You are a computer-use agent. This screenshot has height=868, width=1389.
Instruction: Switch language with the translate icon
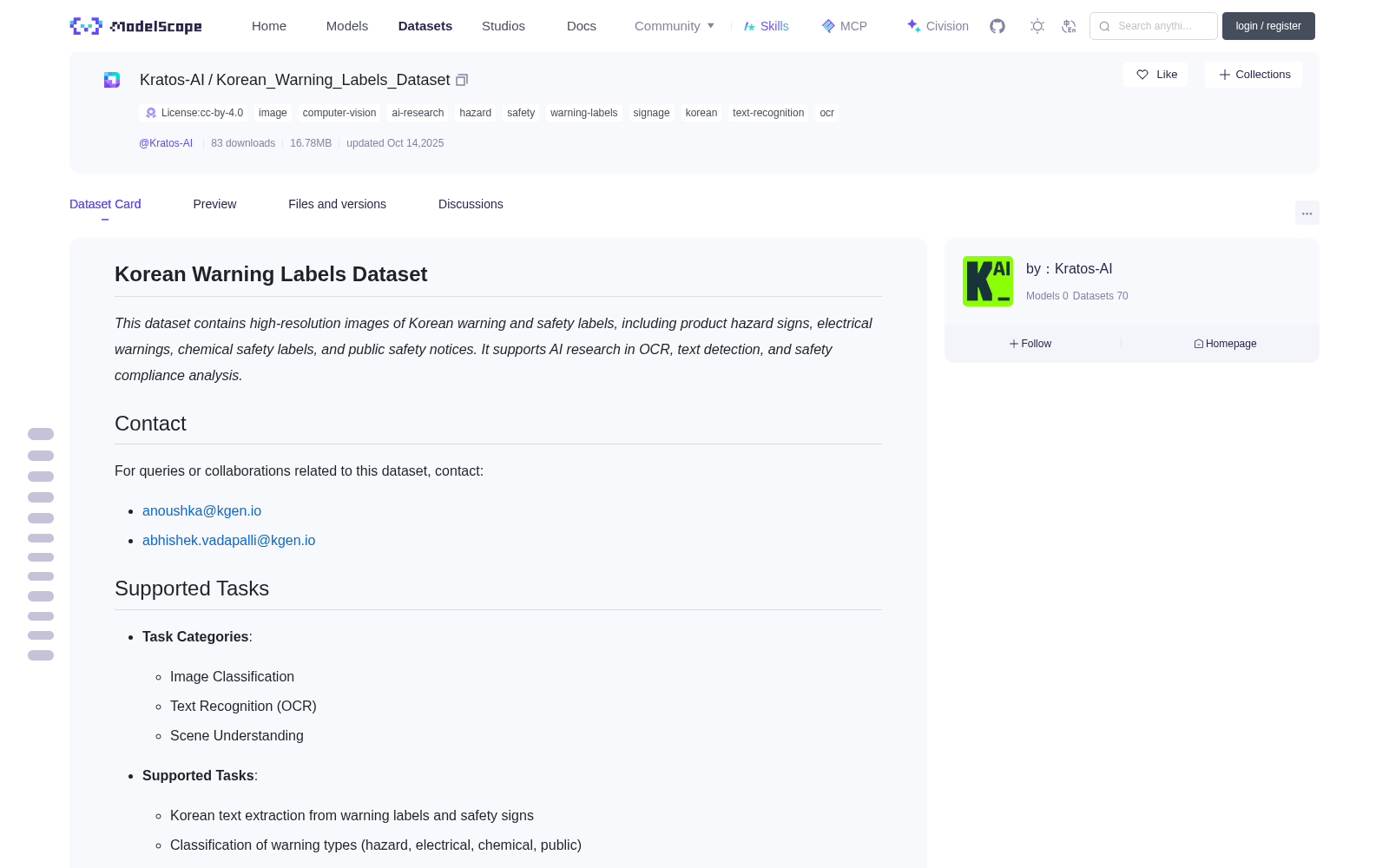pos(1069,26)
